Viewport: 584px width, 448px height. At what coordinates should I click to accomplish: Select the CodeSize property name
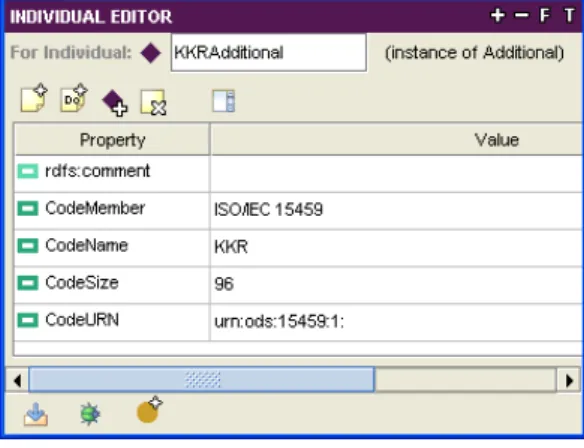pos(82,283)
